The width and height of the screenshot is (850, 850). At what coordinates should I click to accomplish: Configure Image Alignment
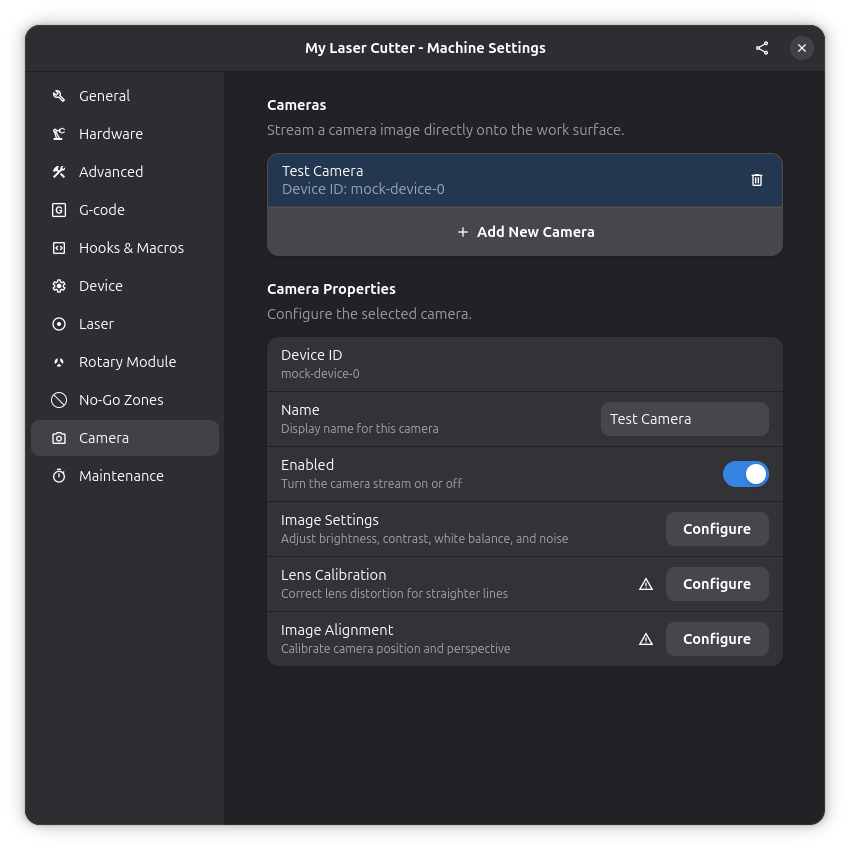pos(717,639)
